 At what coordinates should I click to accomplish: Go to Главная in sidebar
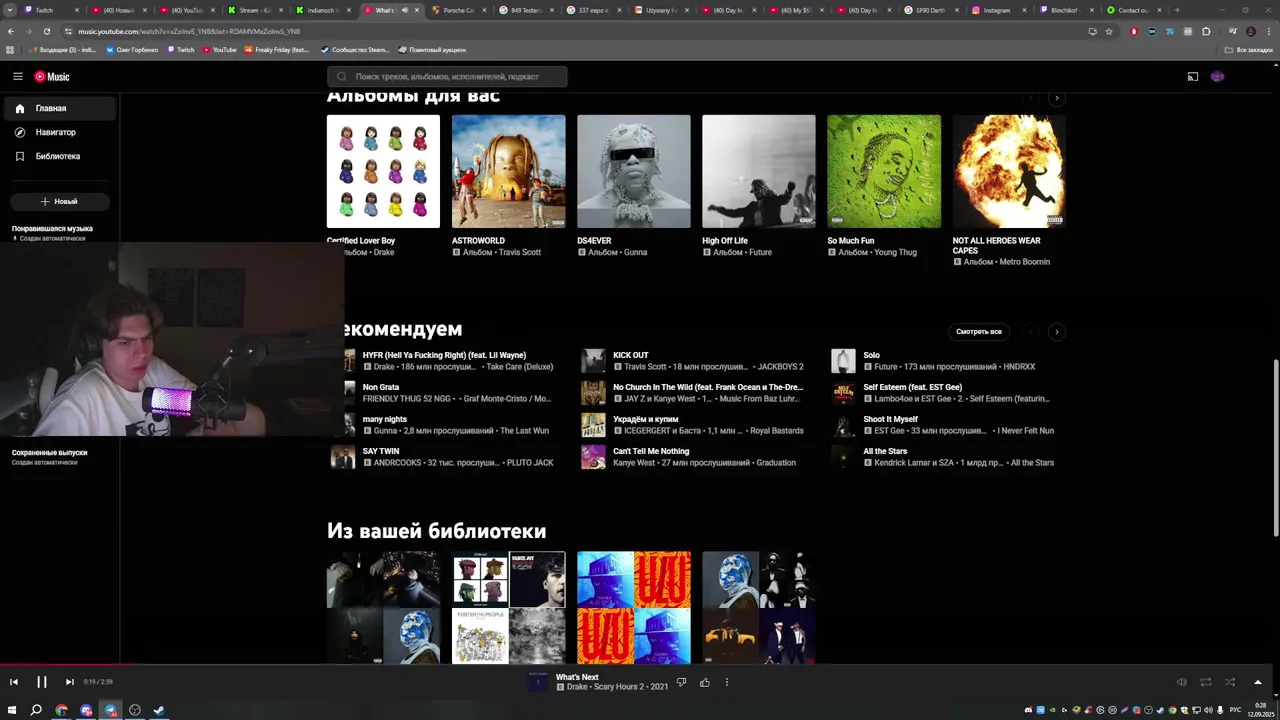59,108
